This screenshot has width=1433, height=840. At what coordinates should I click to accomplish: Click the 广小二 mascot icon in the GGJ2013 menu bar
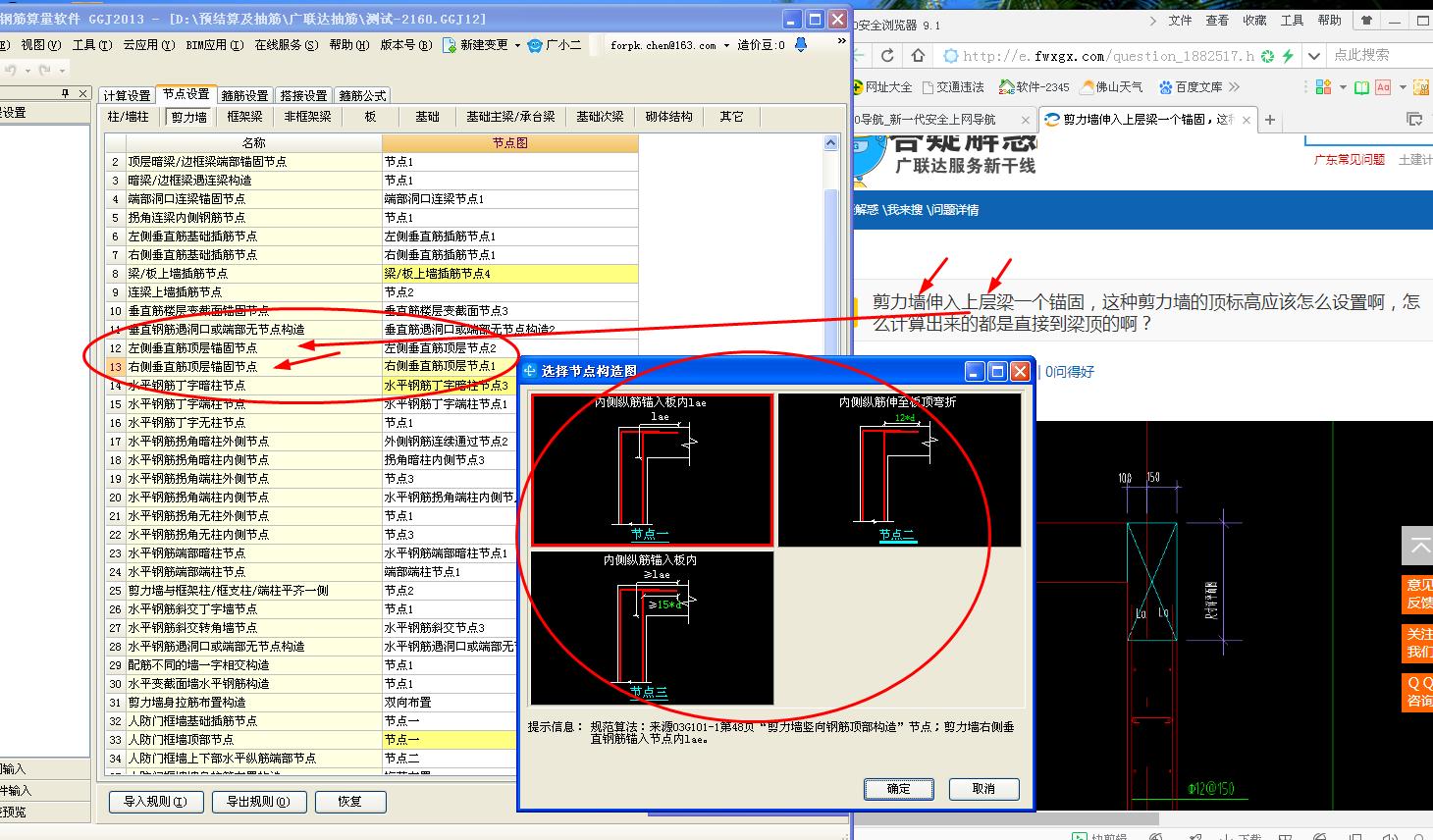(535, 45)
